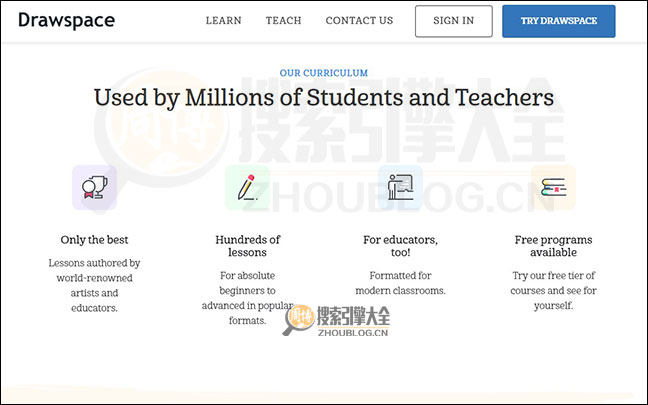Click the 'Formatted for modern classrooms' text
Image resolution: width=648 pixels, height=405 pixels.
click(400, 283)
